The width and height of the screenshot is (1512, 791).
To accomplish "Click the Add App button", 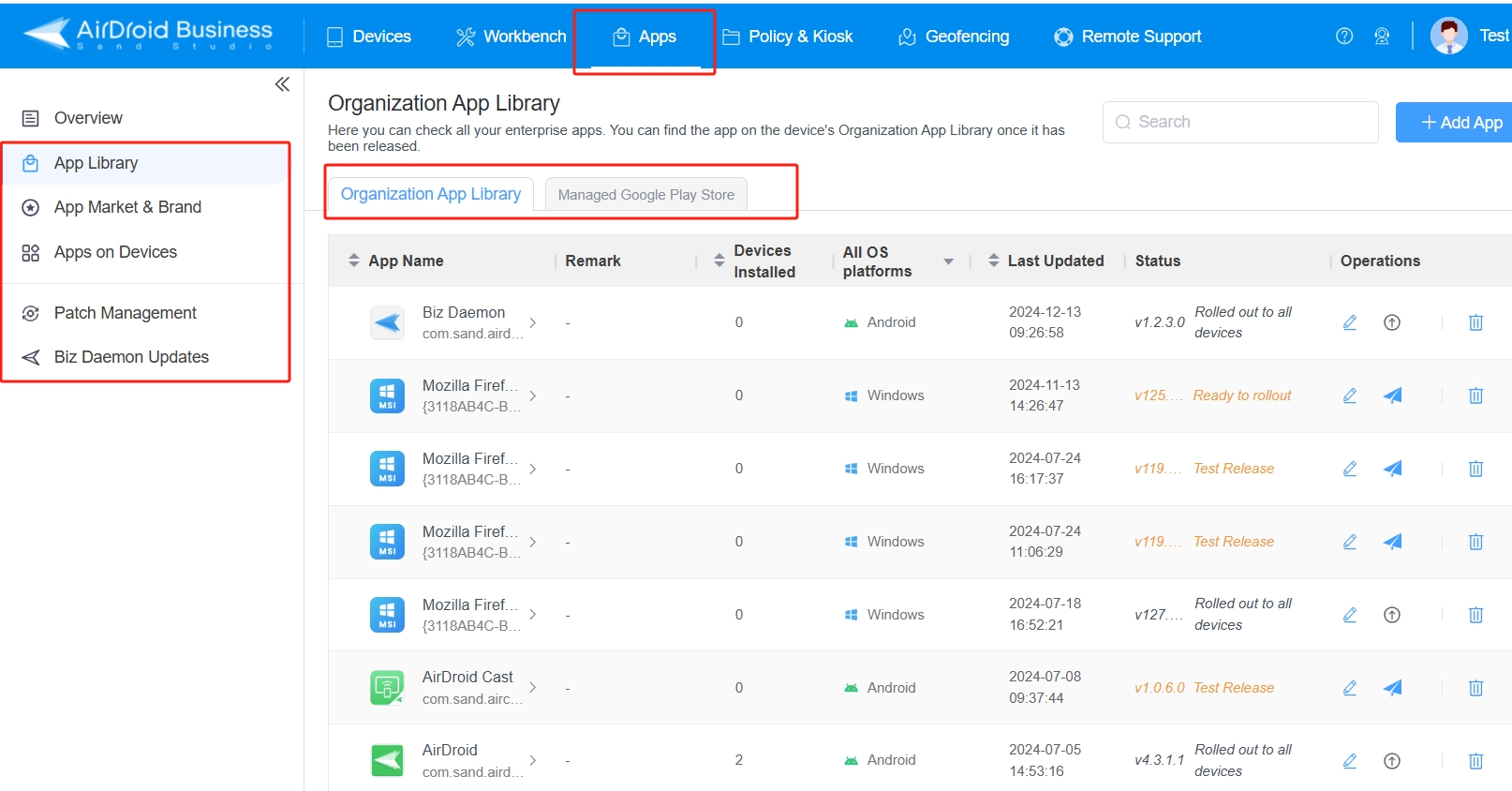I will pos(1454,123).
